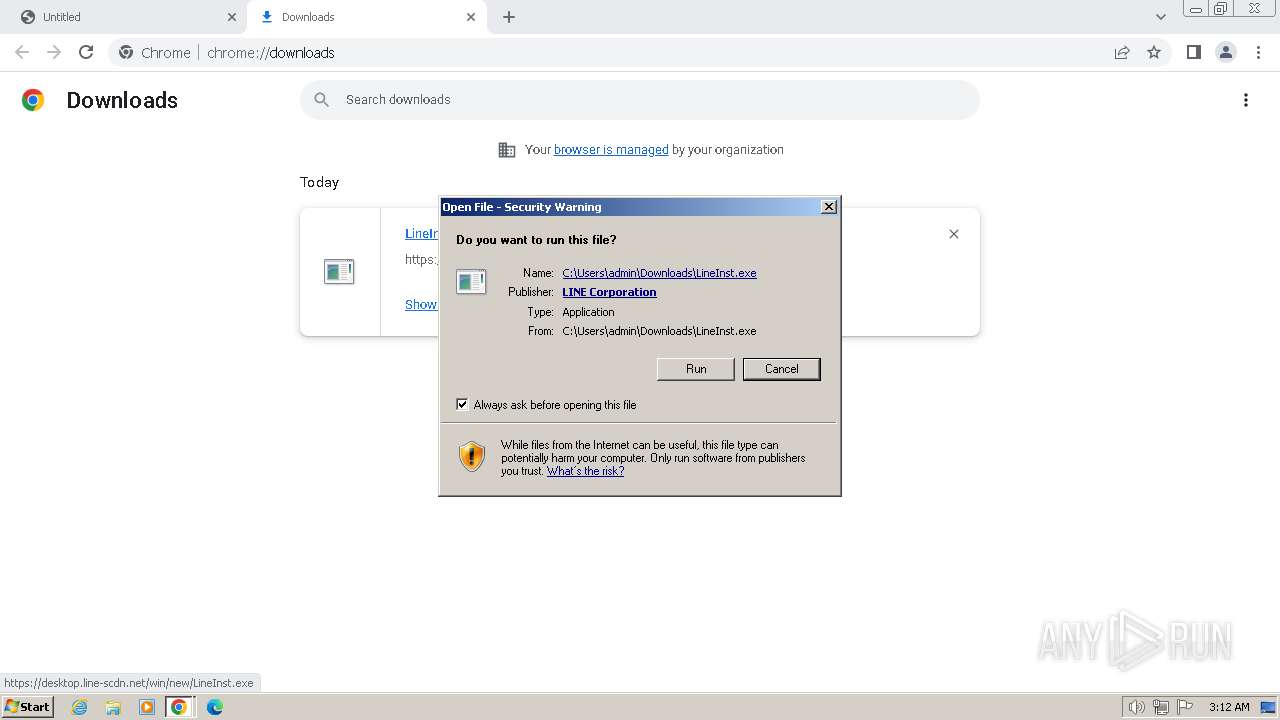The width and height of the screenshot is (1280, 720).
Task: Launch Microsoft Edge from taskbar
Action: coord(215,707)
